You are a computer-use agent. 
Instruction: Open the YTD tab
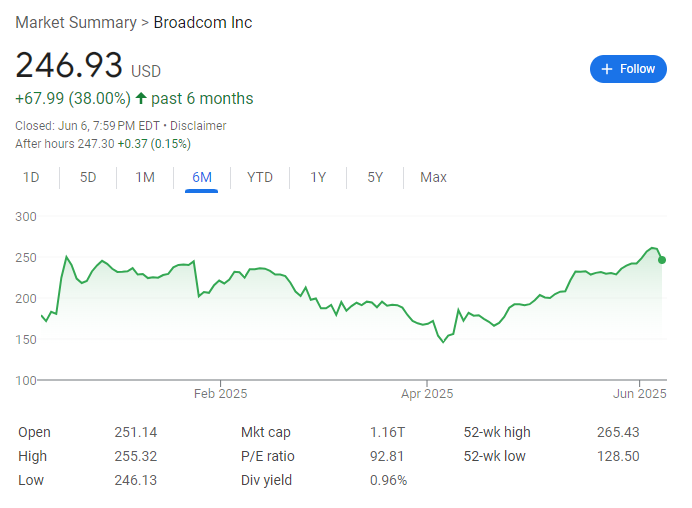260,177
